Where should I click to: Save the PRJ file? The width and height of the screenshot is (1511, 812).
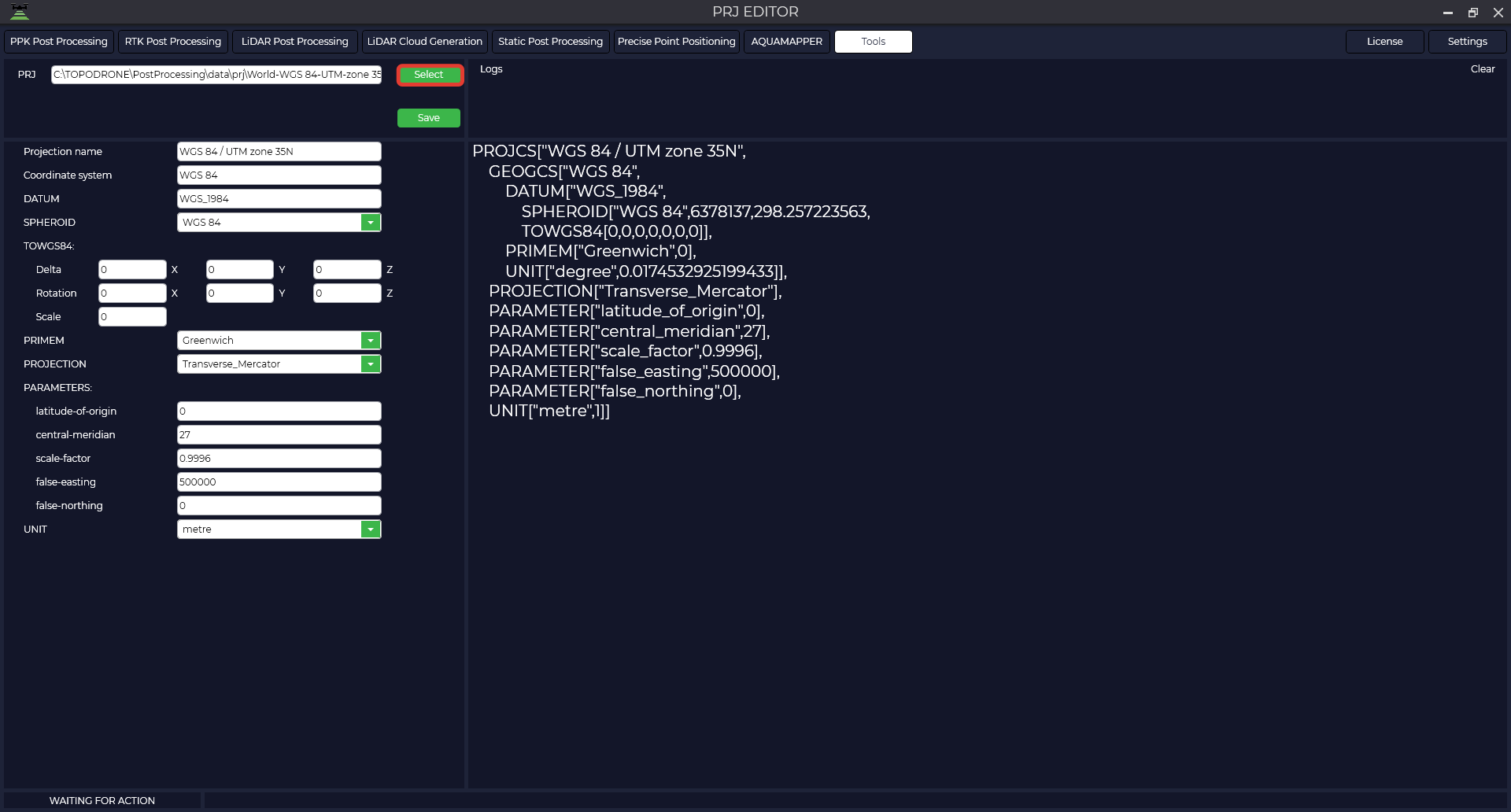pos(429,118)
